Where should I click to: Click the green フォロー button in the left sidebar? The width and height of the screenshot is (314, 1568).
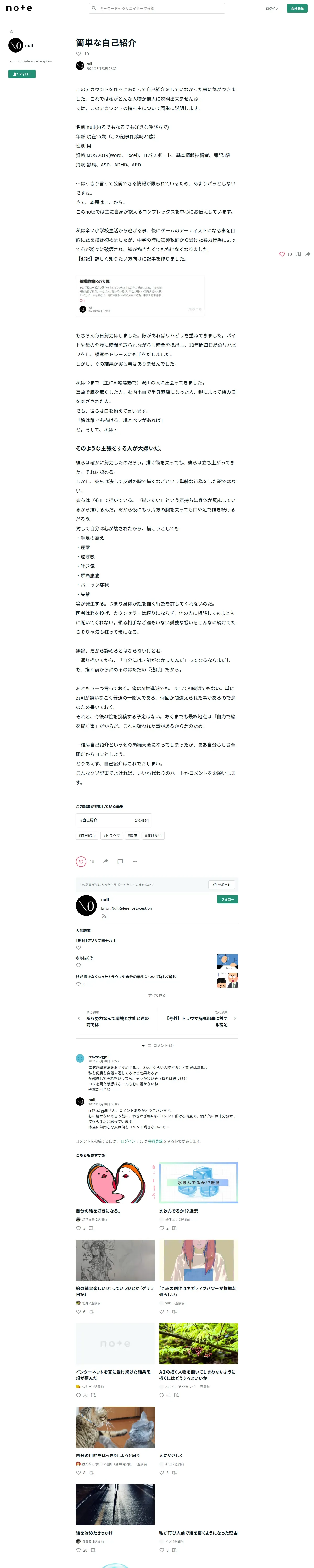[22, 74]
